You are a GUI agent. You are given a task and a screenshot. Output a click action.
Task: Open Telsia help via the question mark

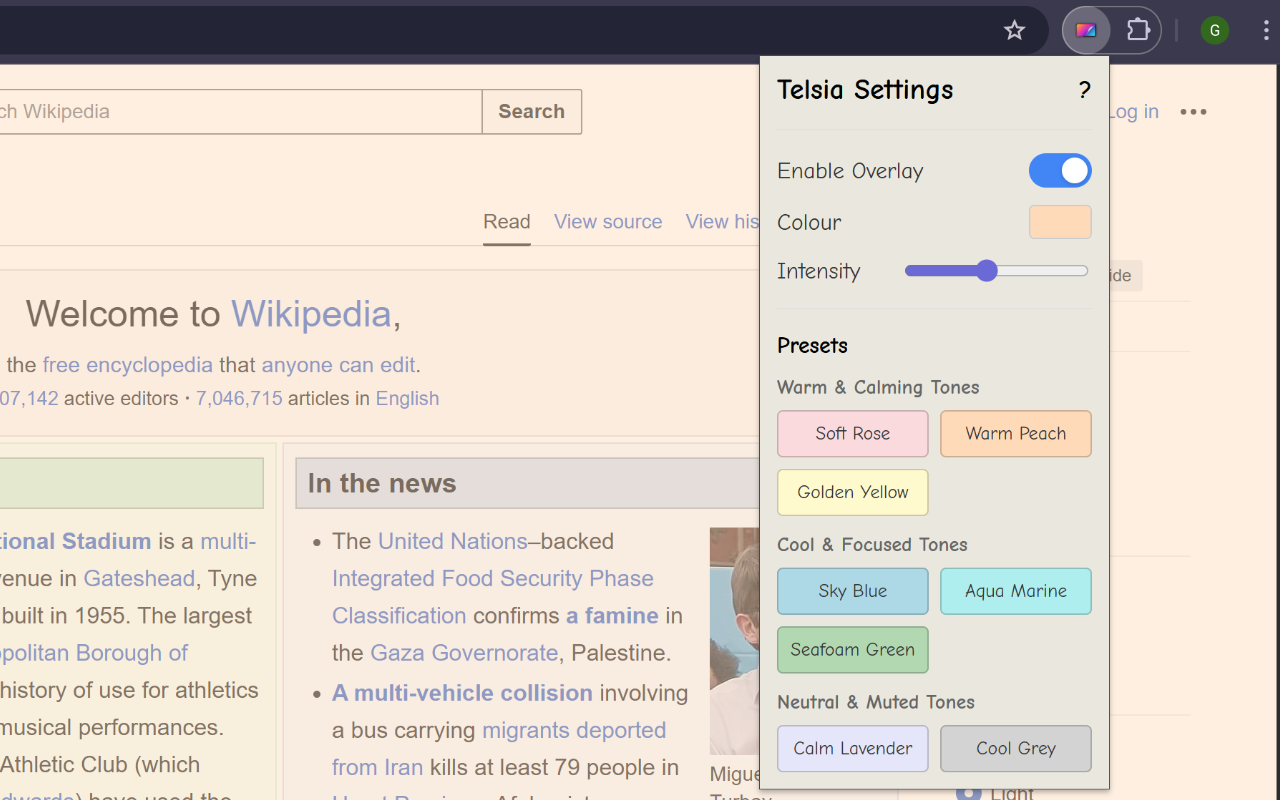click(1084, 90)
